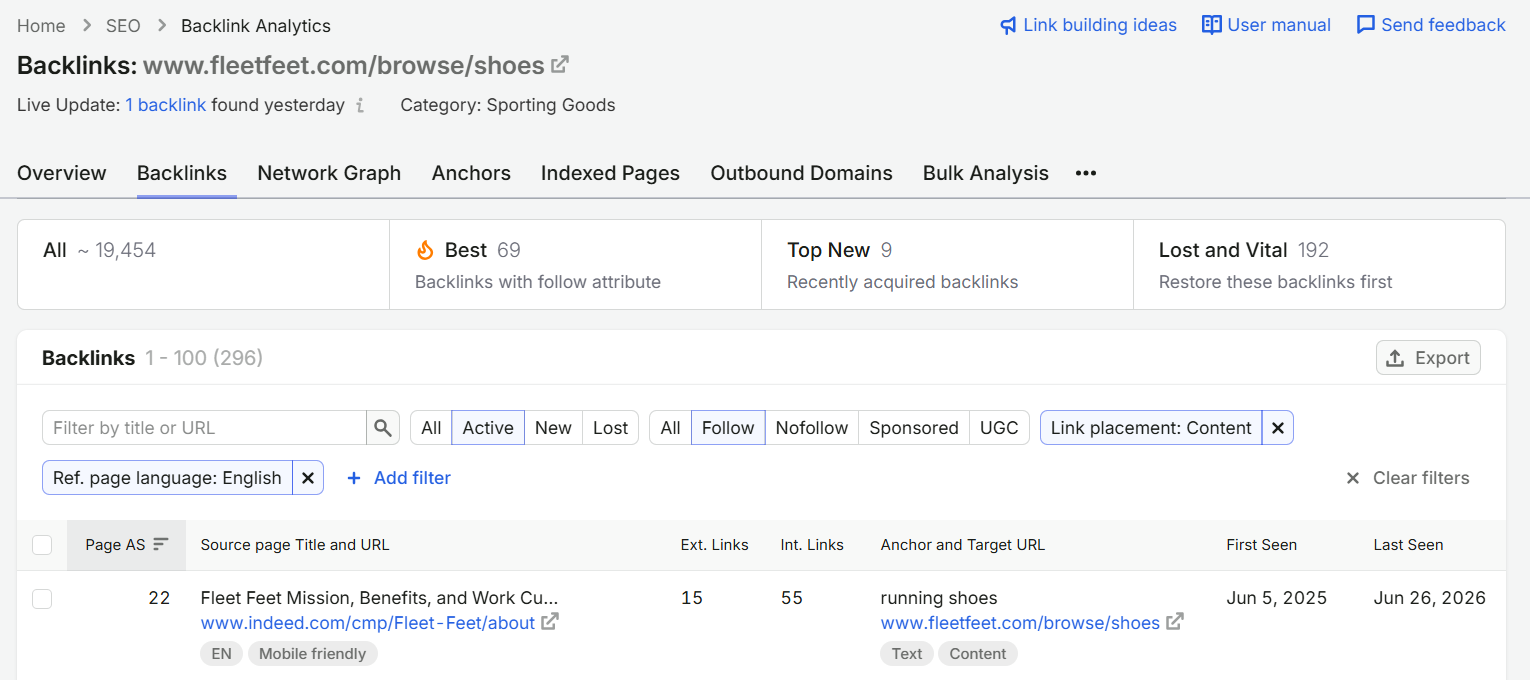Switch to the Backlinks tab
Image resolution: width=1530 pixels, height=680 pixels.
tap(182, 173)
